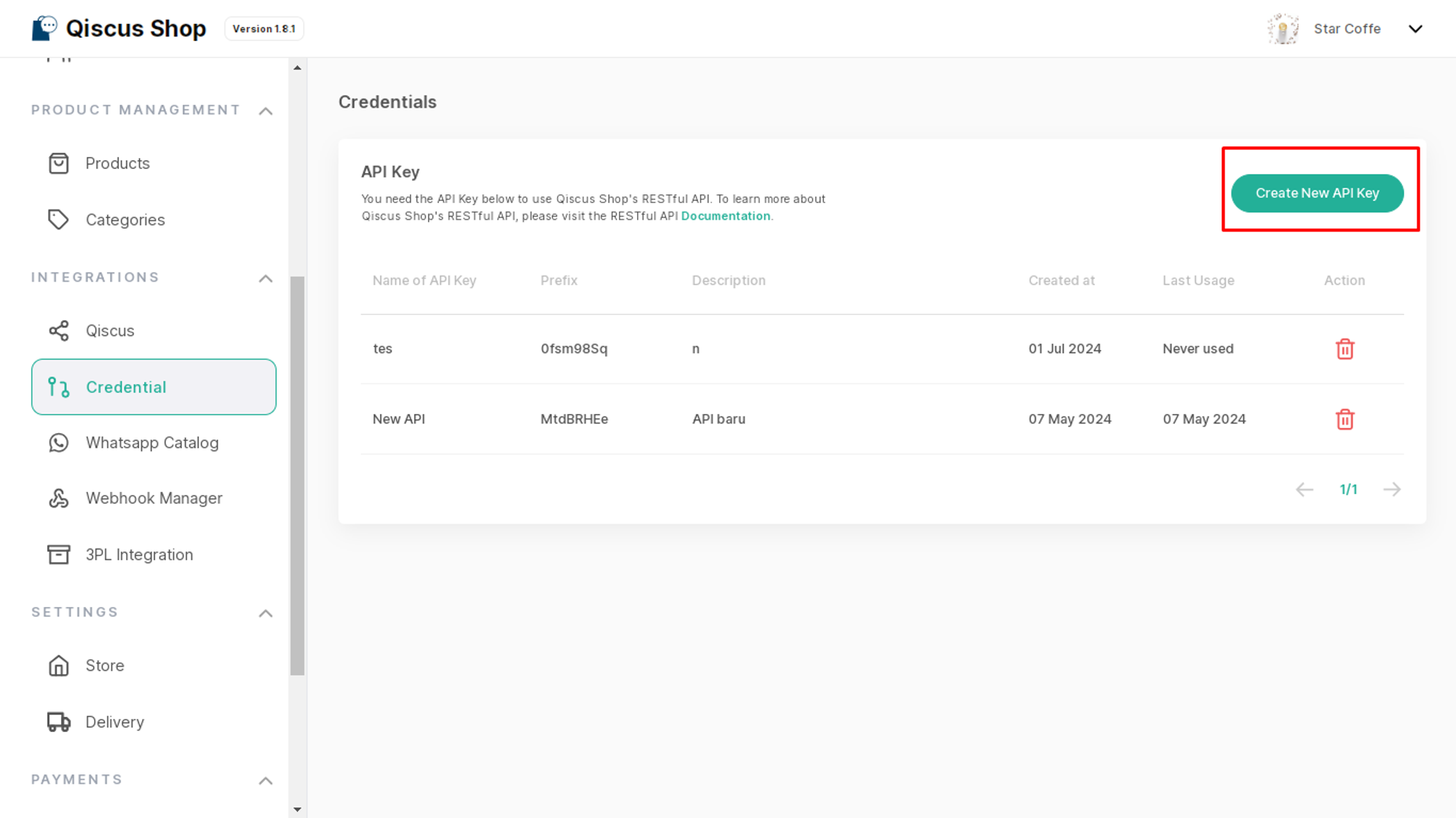
Task: Collapse the Settings section
Action: tap(266, 613)
